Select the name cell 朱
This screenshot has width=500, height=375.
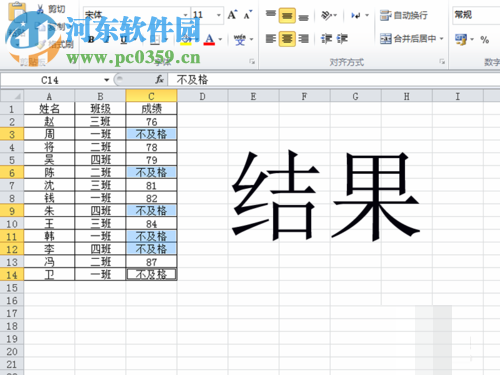[x=49, y=211]
